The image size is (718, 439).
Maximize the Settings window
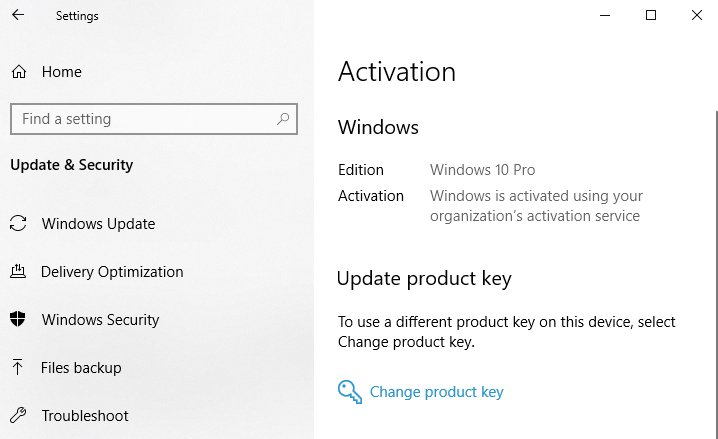pos(651,15)
